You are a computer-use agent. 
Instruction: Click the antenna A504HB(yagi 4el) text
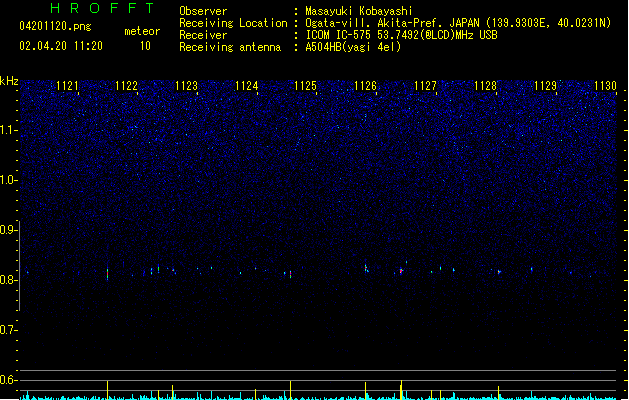(x=353, y=47)
